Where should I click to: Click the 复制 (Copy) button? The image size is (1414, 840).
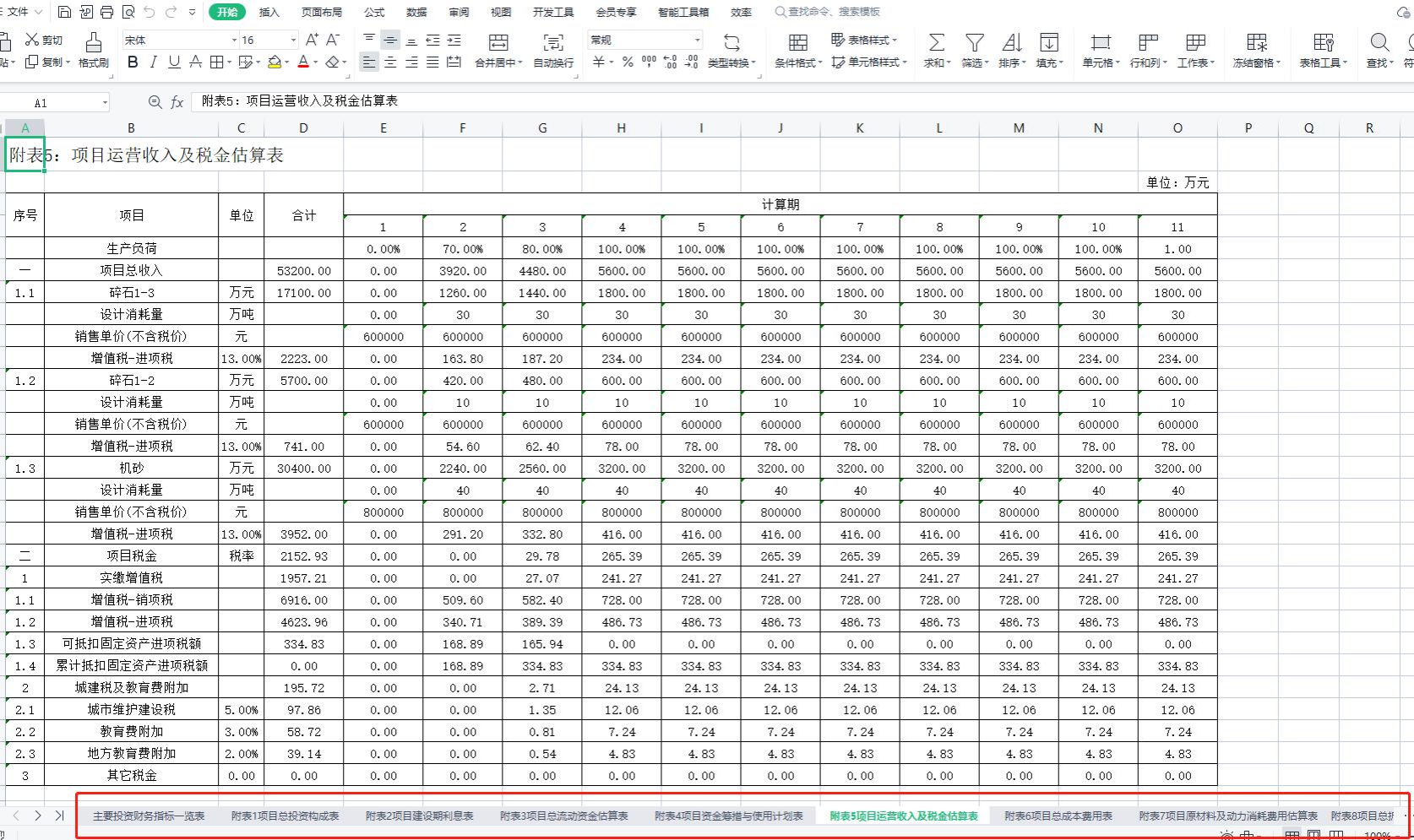point(44,62)
